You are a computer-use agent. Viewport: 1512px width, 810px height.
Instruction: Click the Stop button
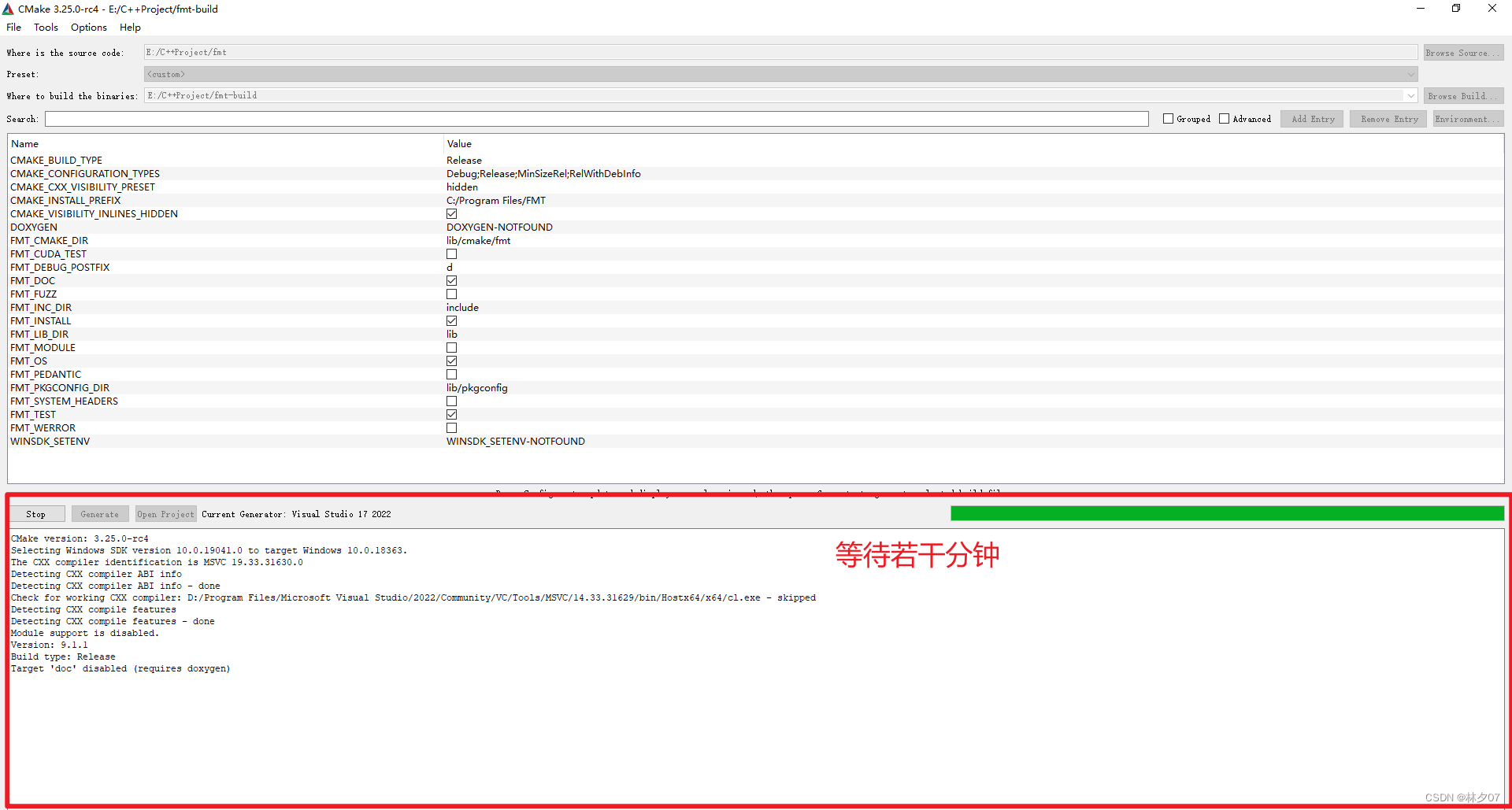point(36,514)
